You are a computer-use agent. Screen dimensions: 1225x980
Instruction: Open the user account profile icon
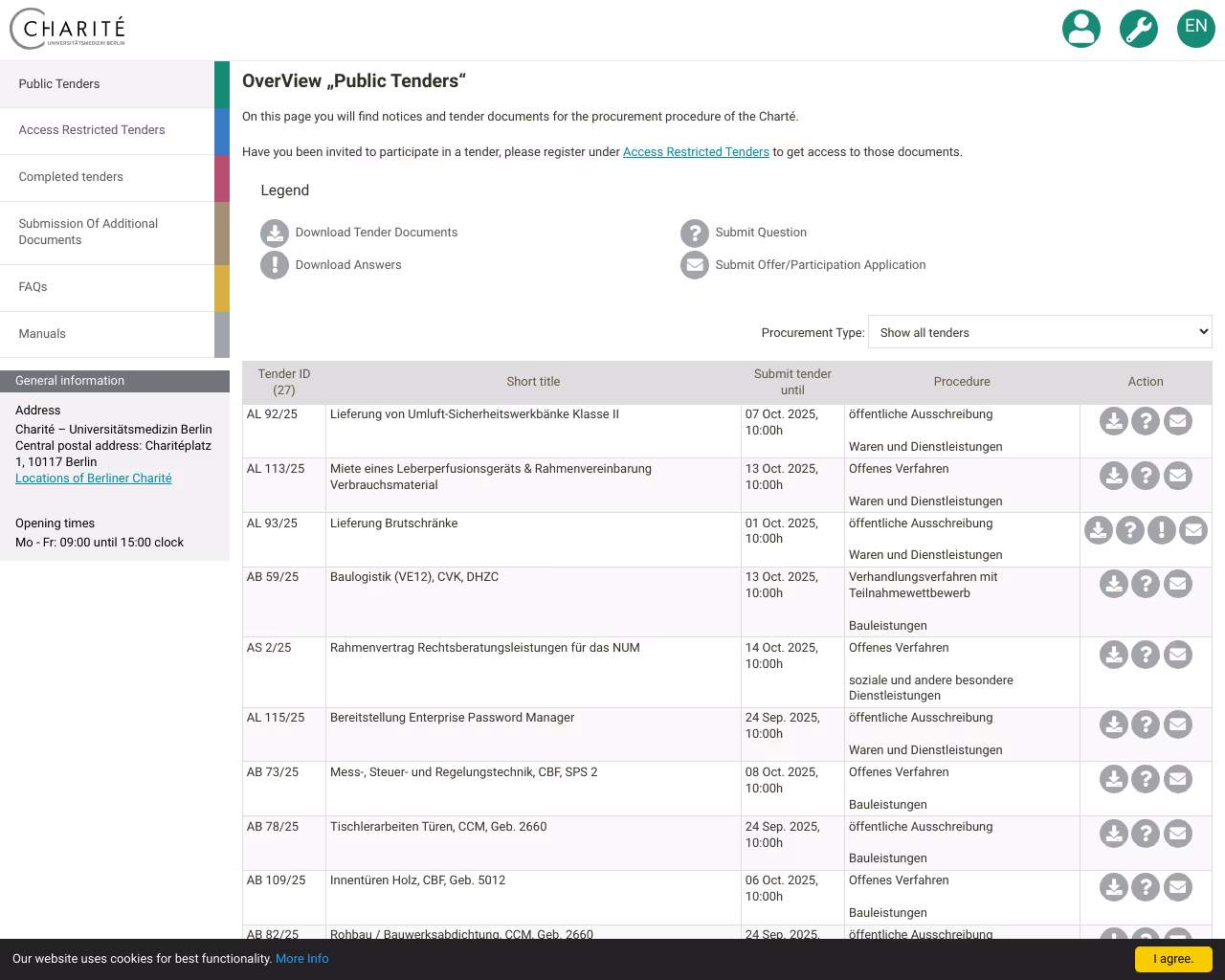(x=1081, y=29)
